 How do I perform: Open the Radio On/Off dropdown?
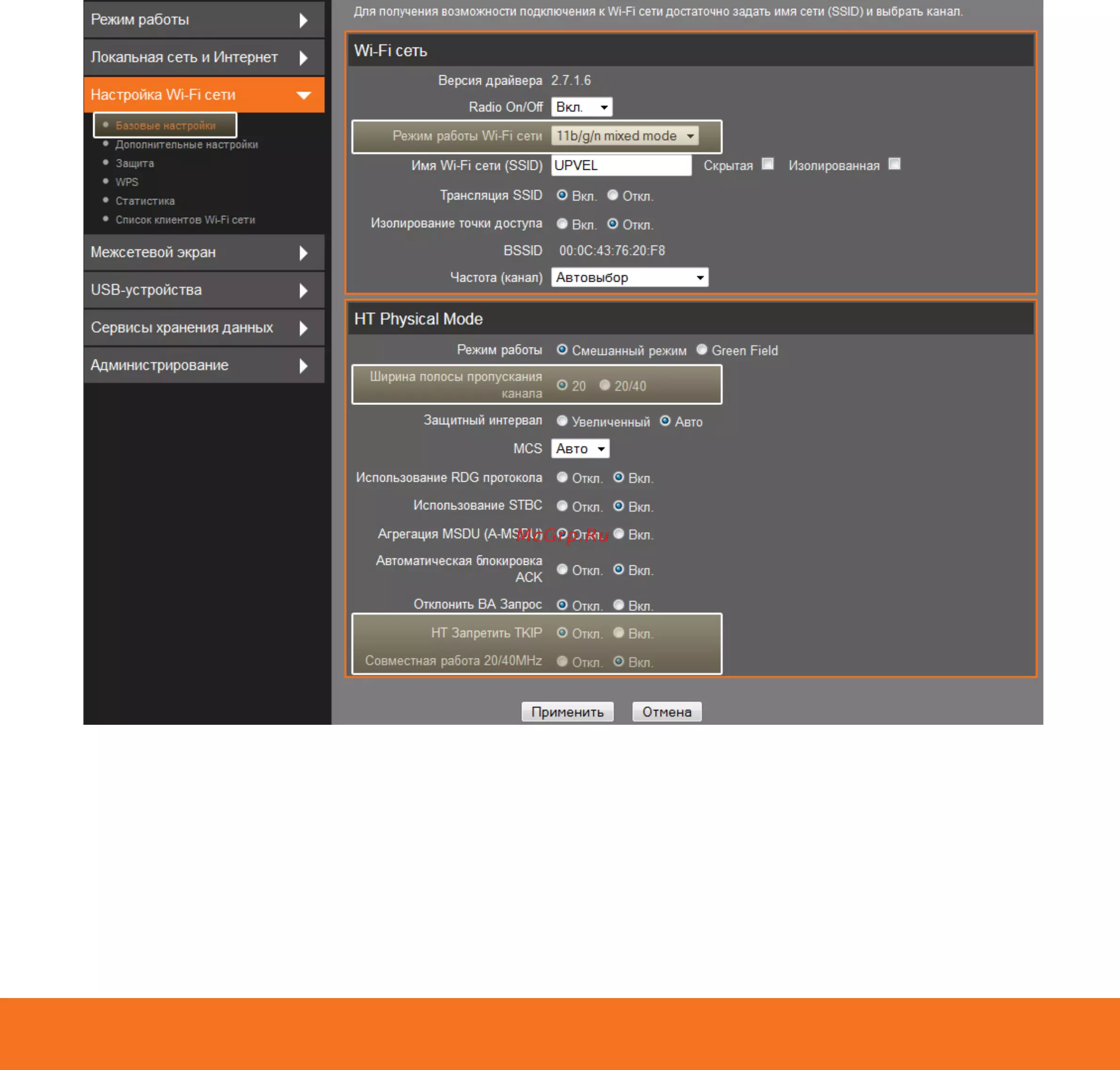pos(581,107)
